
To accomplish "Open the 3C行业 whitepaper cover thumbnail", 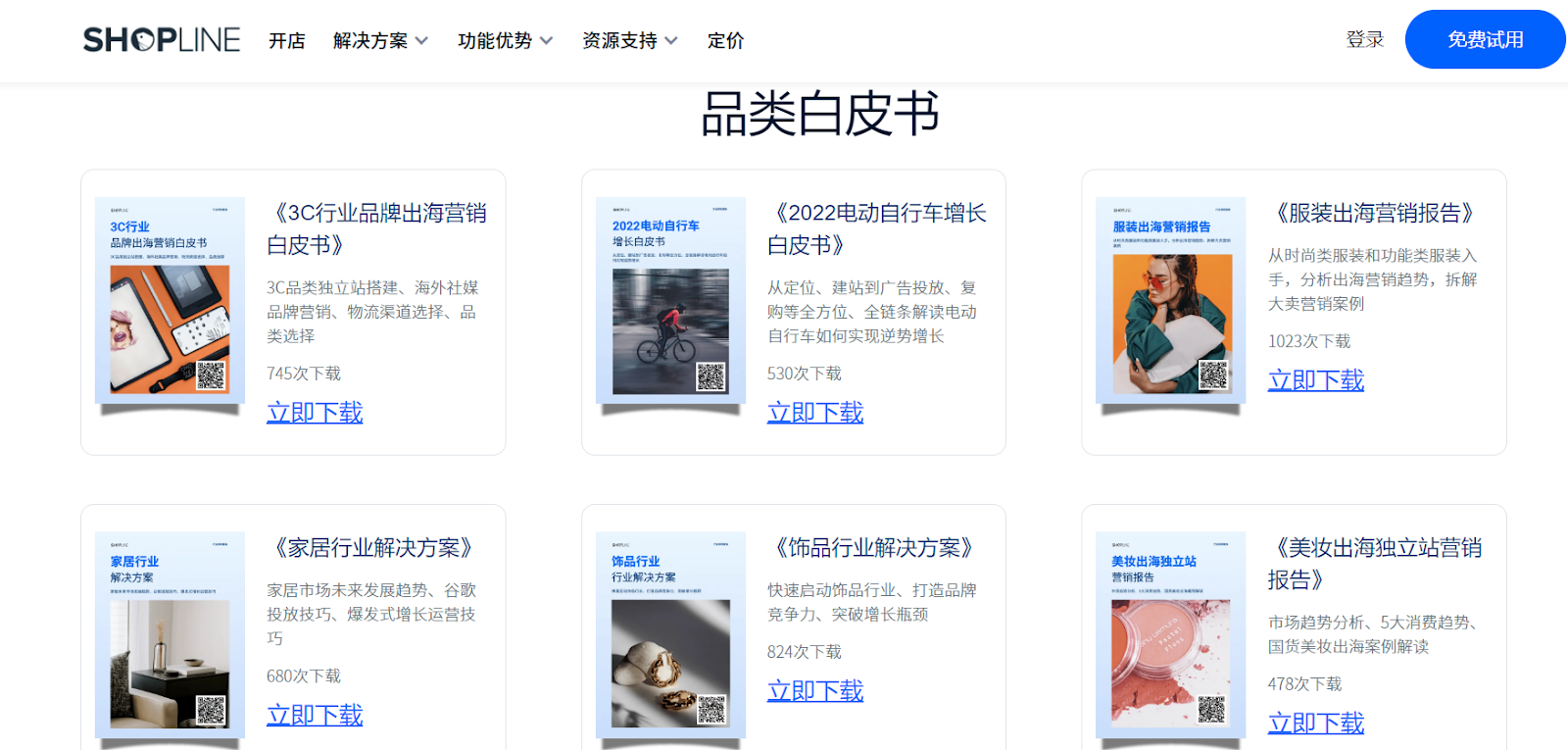I will point(170,301).
